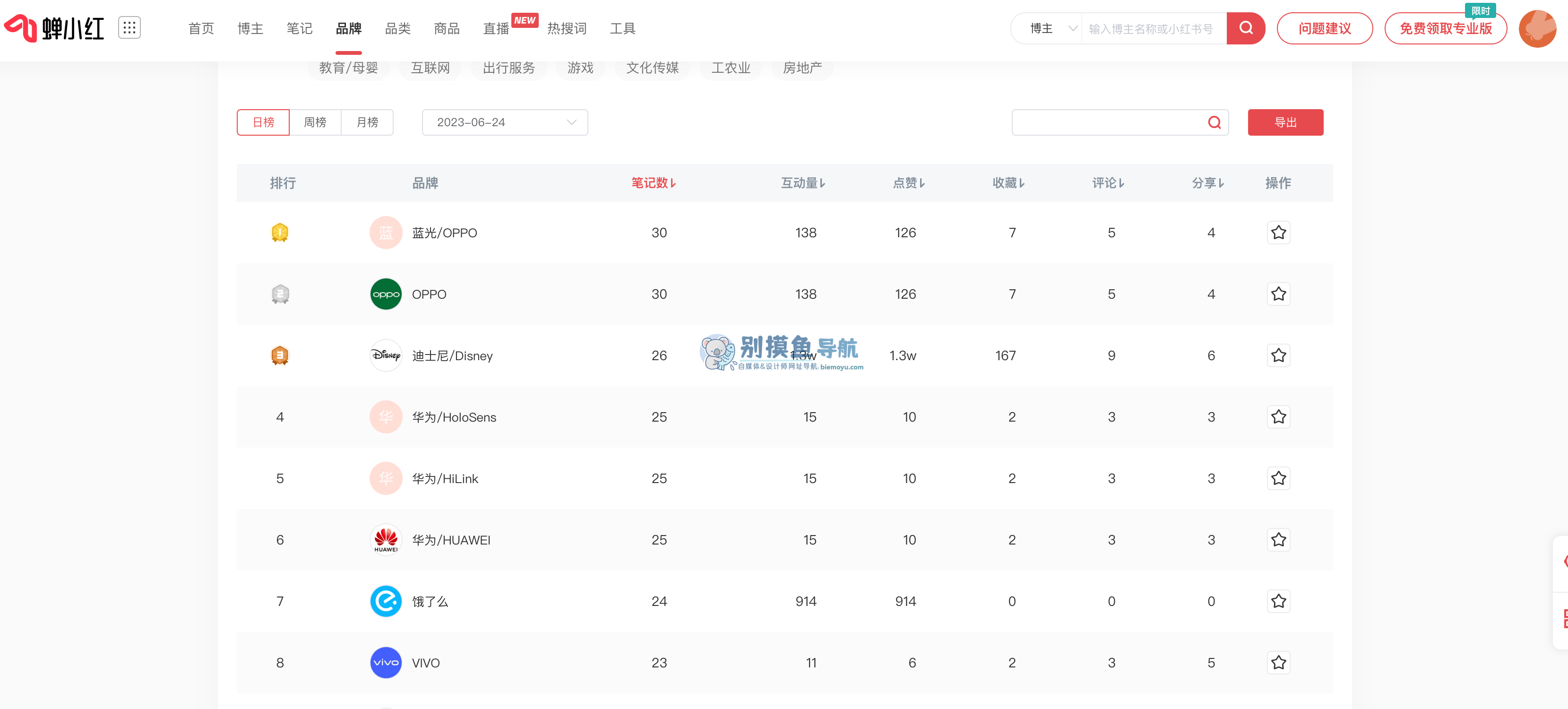Screen dimensions: 1568x709
Task: Open the 2023-06-24 date dropdown
Action: pyautogui.click(x=505, y=122)
